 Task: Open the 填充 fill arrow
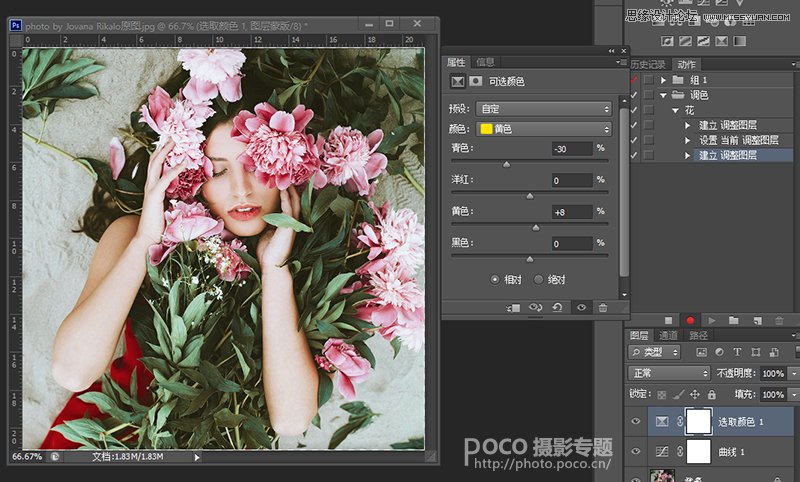pyautogui.click(x=794, y=394)
